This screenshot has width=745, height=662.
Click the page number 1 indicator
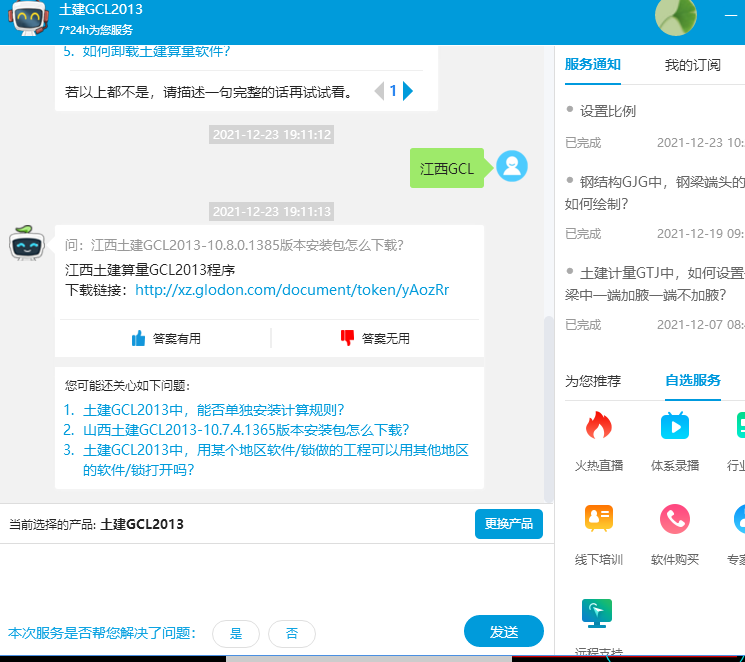pos(393,91)
